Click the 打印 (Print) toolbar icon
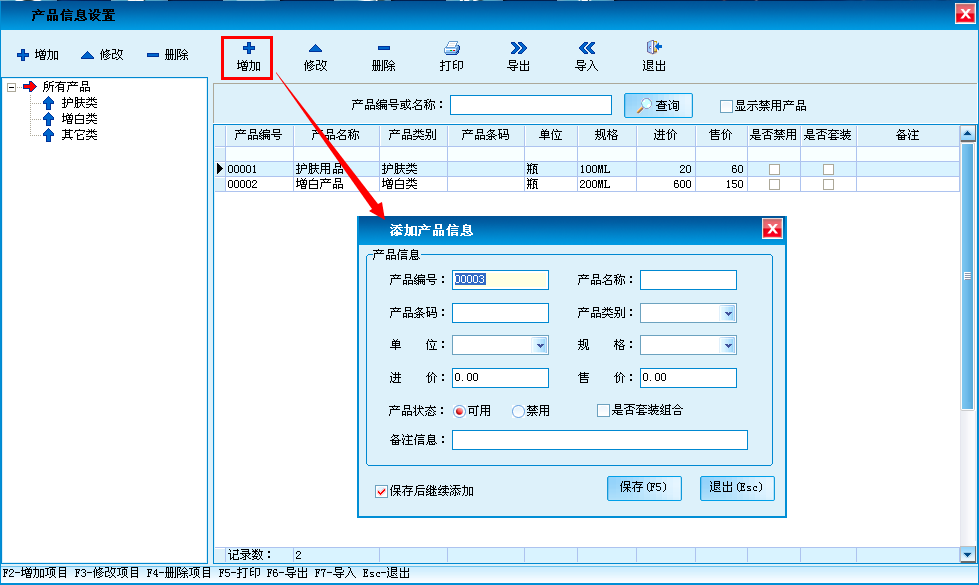 pyautogui.click(x=451, y=48)
